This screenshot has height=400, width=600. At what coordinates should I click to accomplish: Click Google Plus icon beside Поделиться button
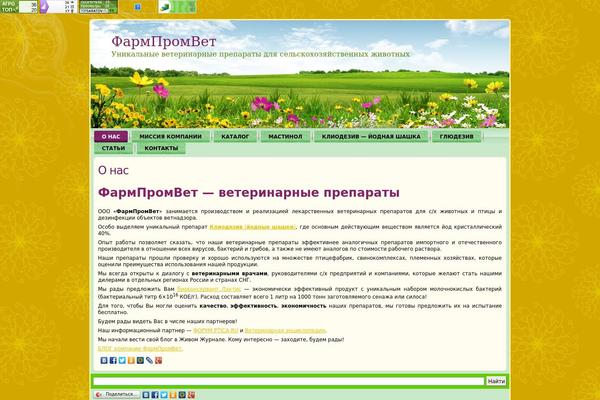coord(191,395)
